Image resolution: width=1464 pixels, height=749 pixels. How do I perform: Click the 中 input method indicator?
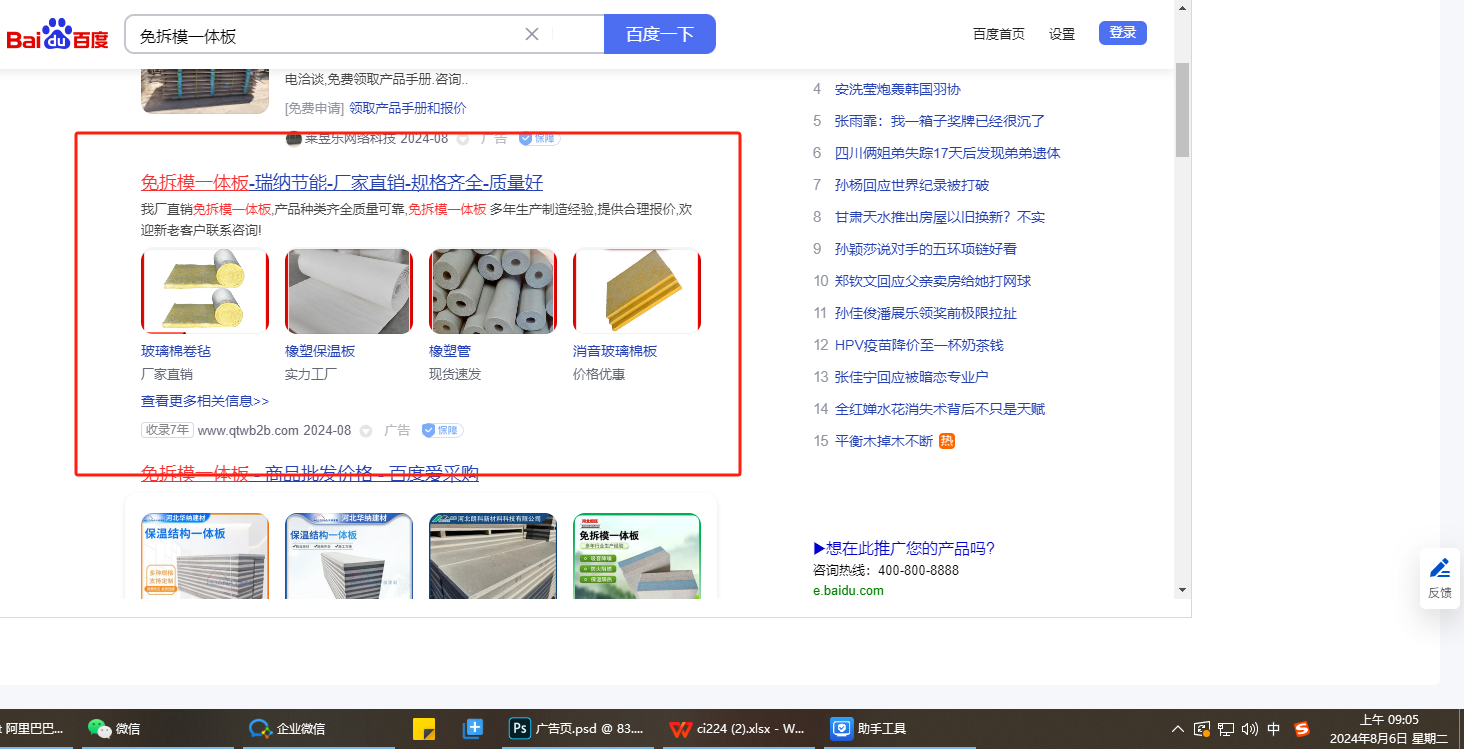pyautogui.click(x=1274, y=729)
